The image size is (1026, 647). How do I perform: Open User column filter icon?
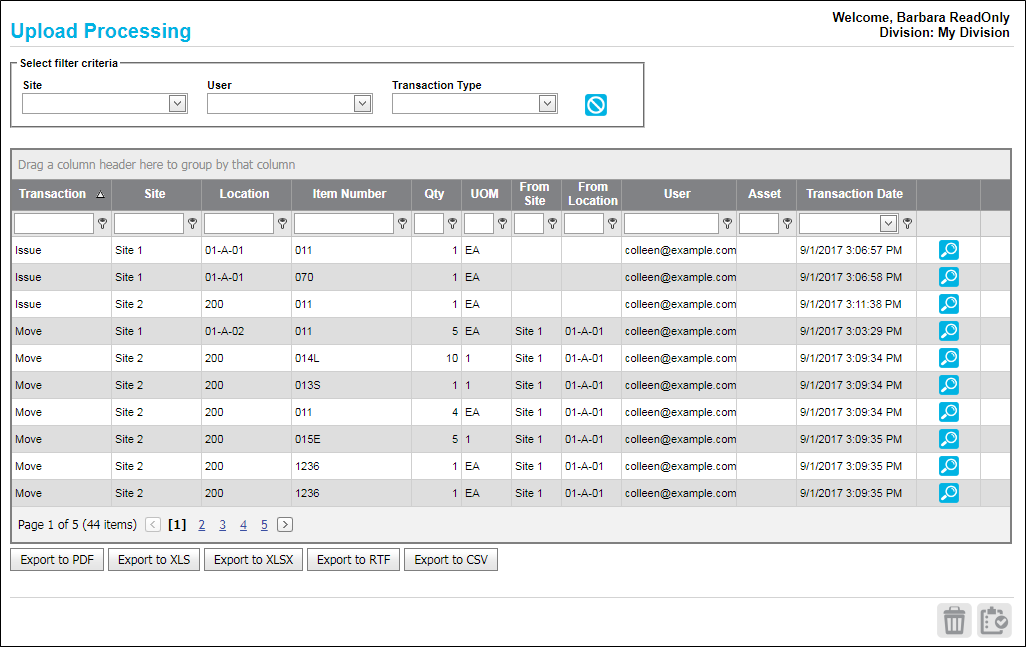tap(728, 224)
